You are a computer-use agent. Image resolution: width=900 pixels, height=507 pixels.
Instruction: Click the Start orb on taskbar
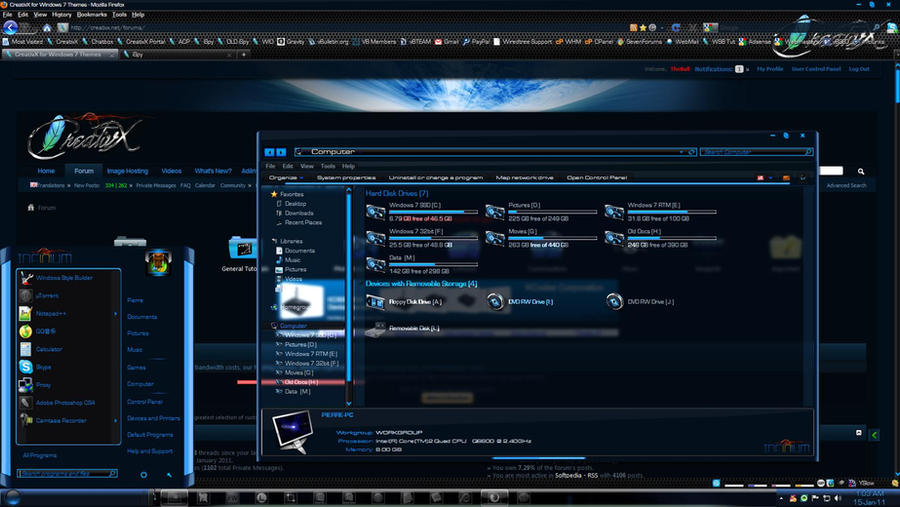(x=11, y=497)
